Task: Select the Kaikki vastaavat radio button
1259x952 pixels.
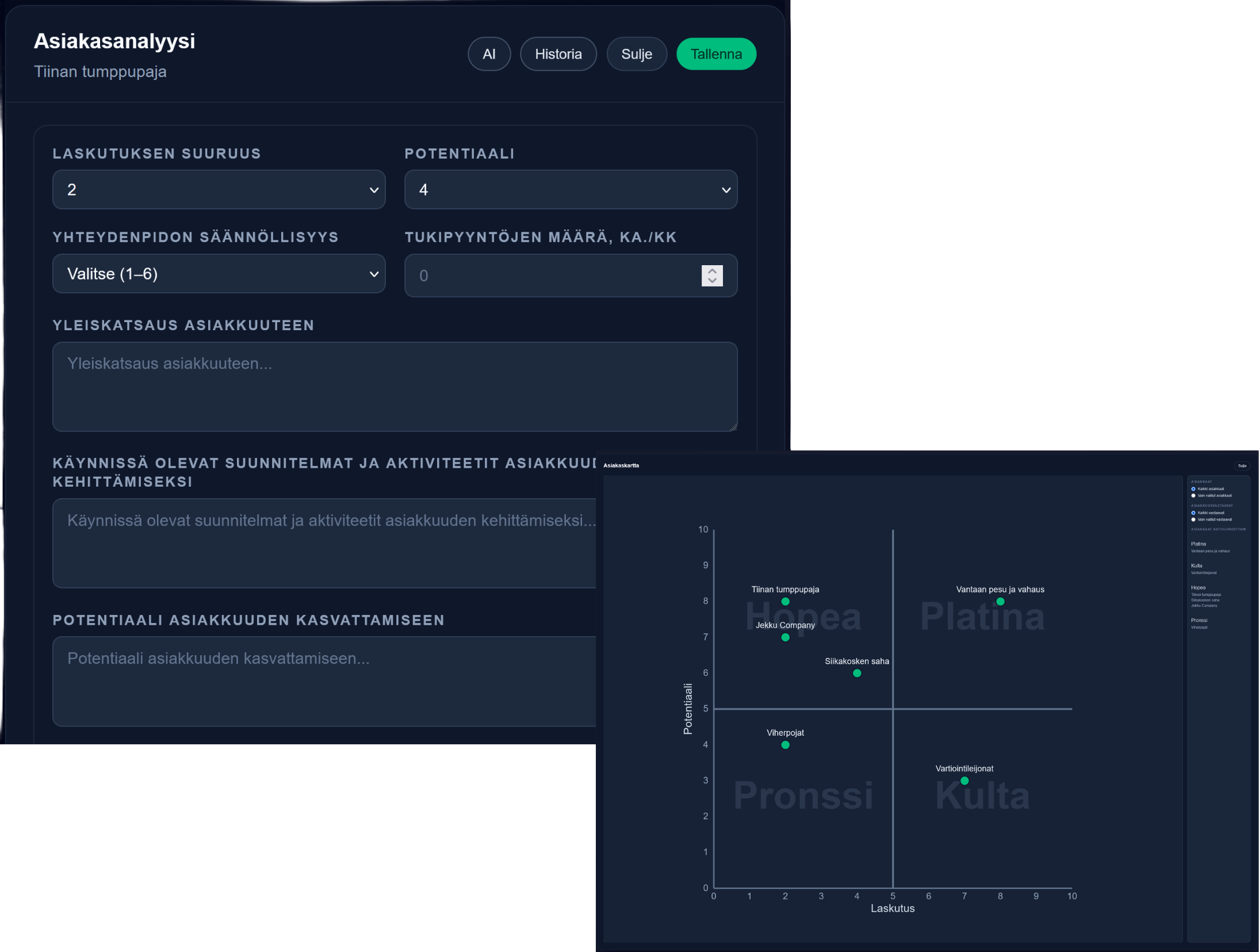Action: pyautogui.click(x=1193, y=513)
